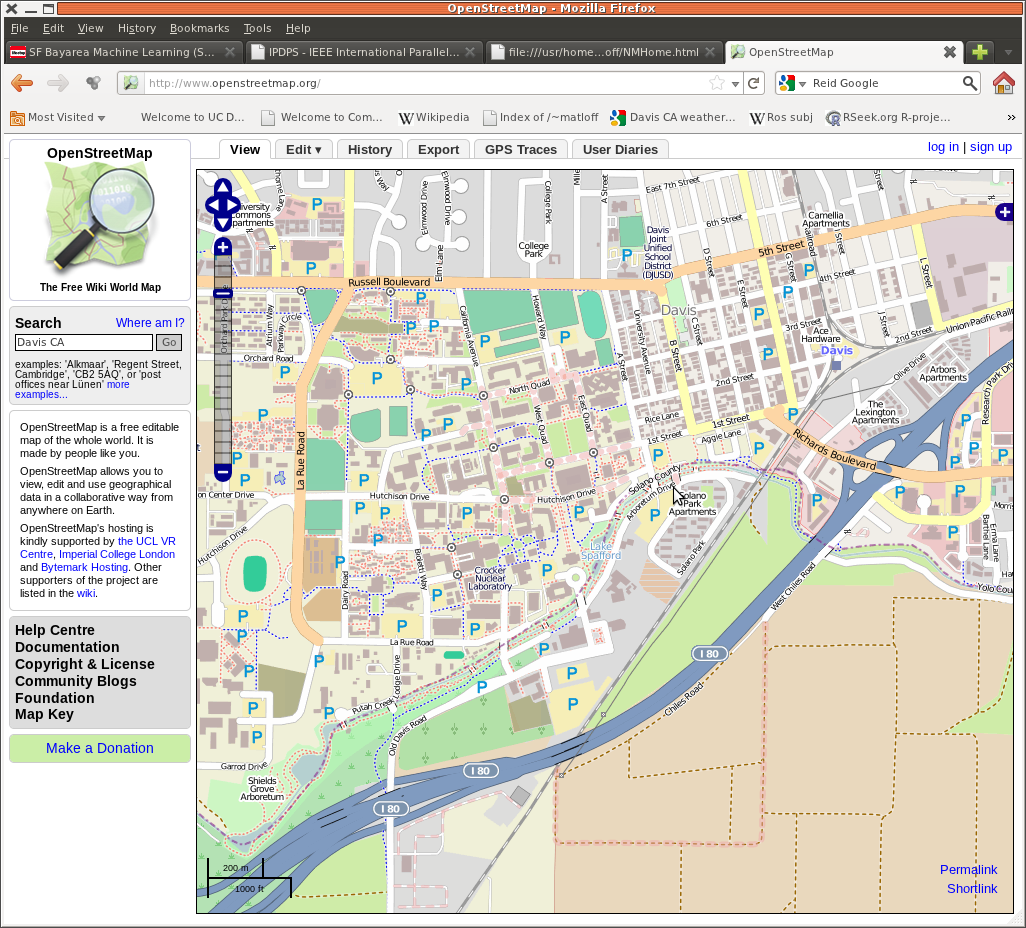The image size is (1026, 928).
Task: Click the zoom in plus button on the map
Action: click(222, 246)
